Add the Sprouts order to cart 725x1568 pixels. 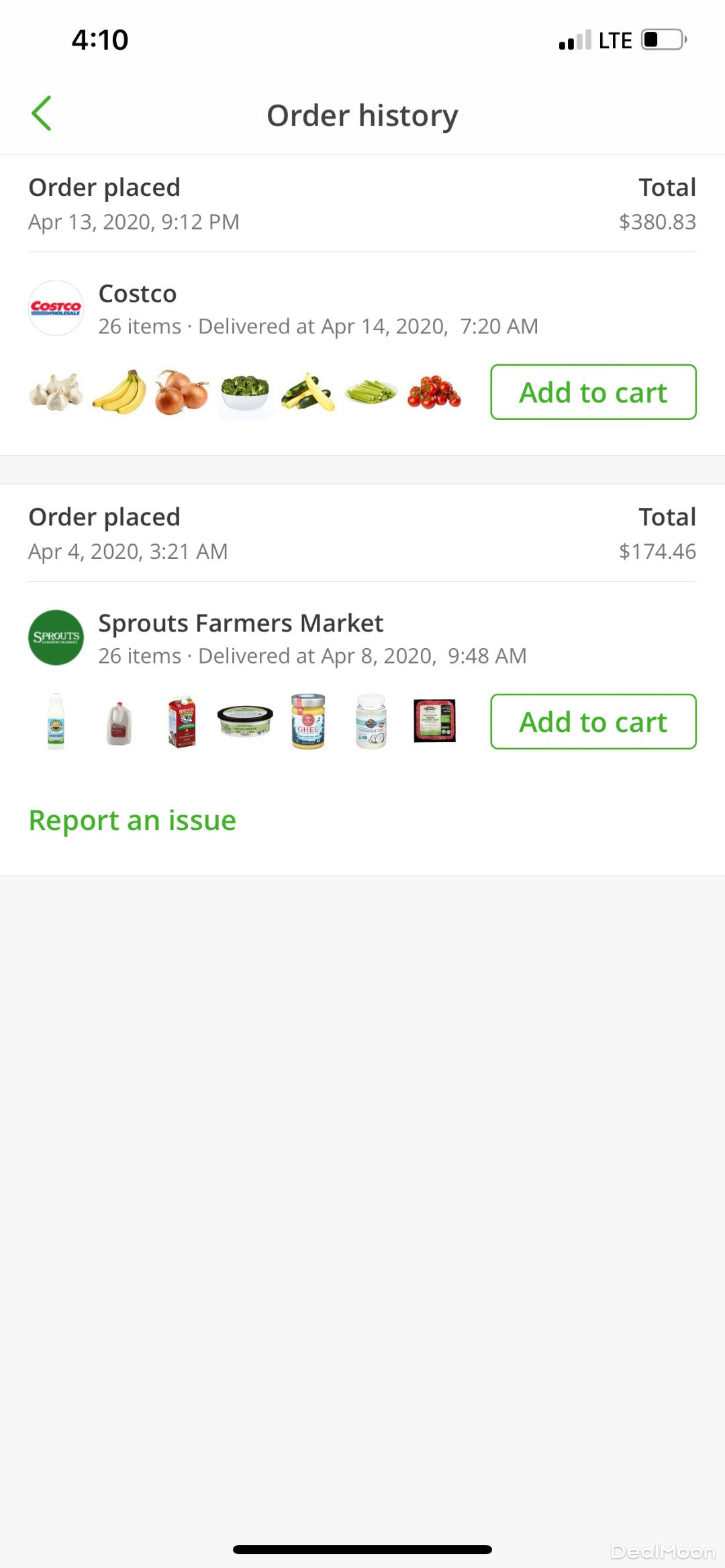coord(593,722)
